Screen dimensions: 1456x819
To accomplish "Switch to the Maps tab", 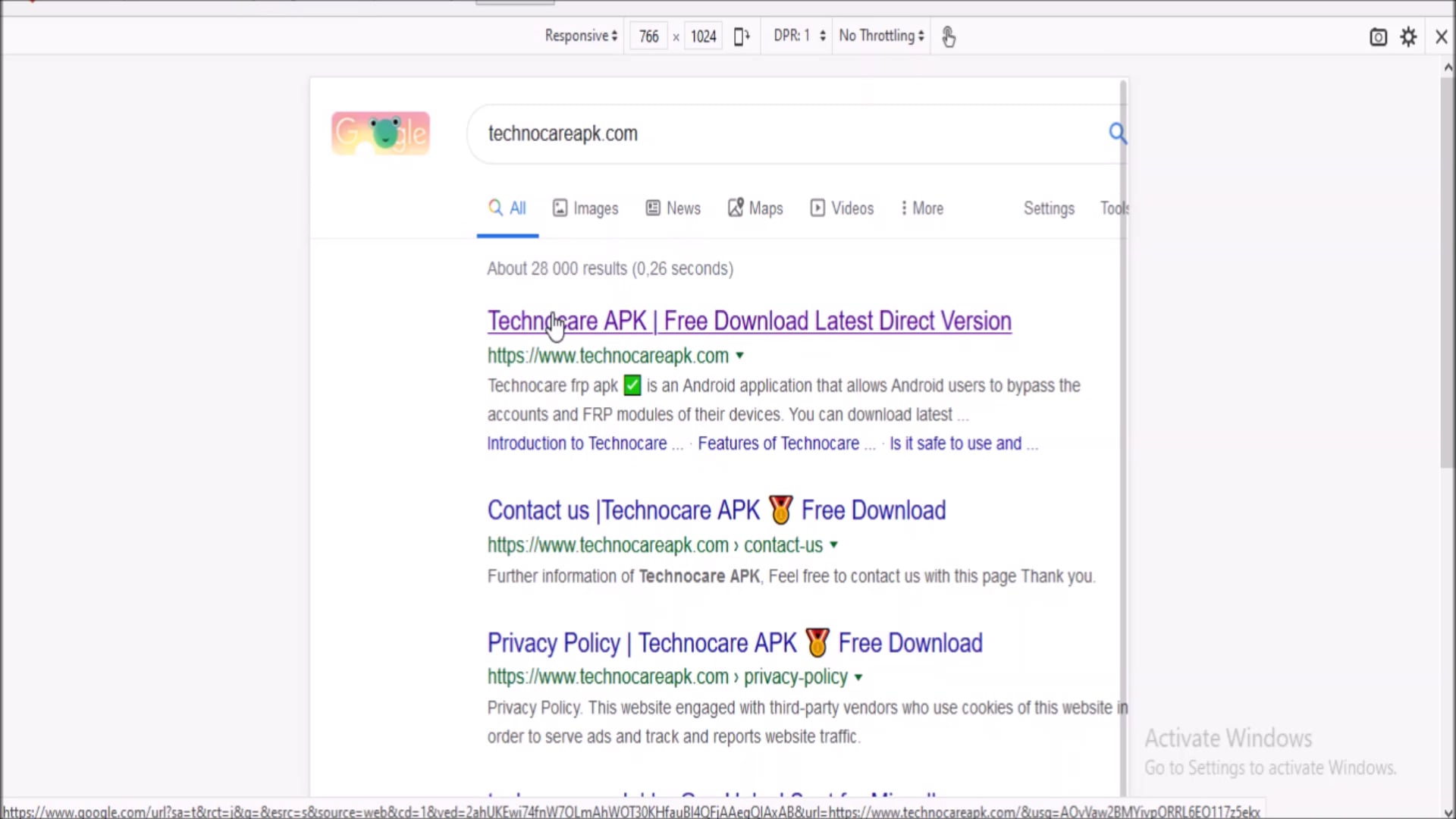I will (x=755, y=209).
